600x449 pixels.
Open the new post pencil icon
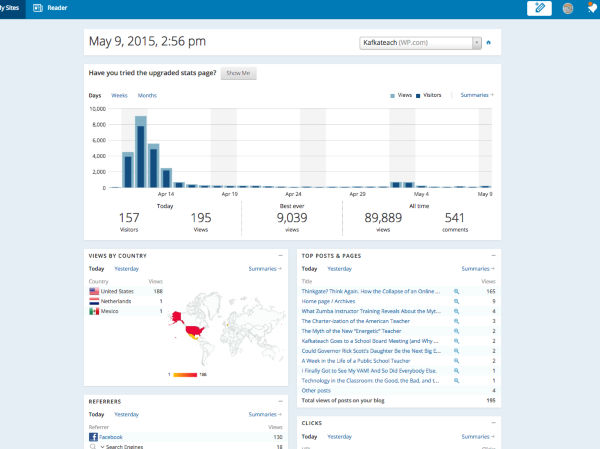540,8
